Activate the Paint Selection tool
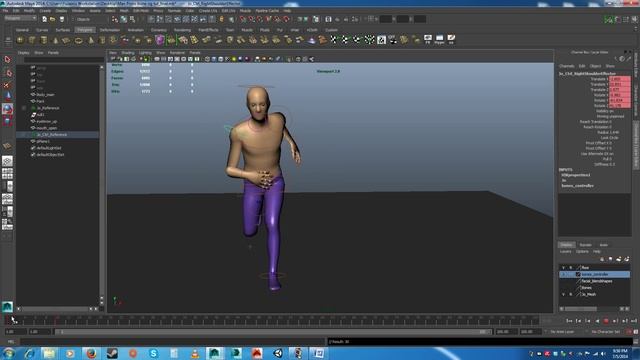Image resolution: width=640 pixels, height=360 pixels. pyautogui.click(x=7, y=85)
